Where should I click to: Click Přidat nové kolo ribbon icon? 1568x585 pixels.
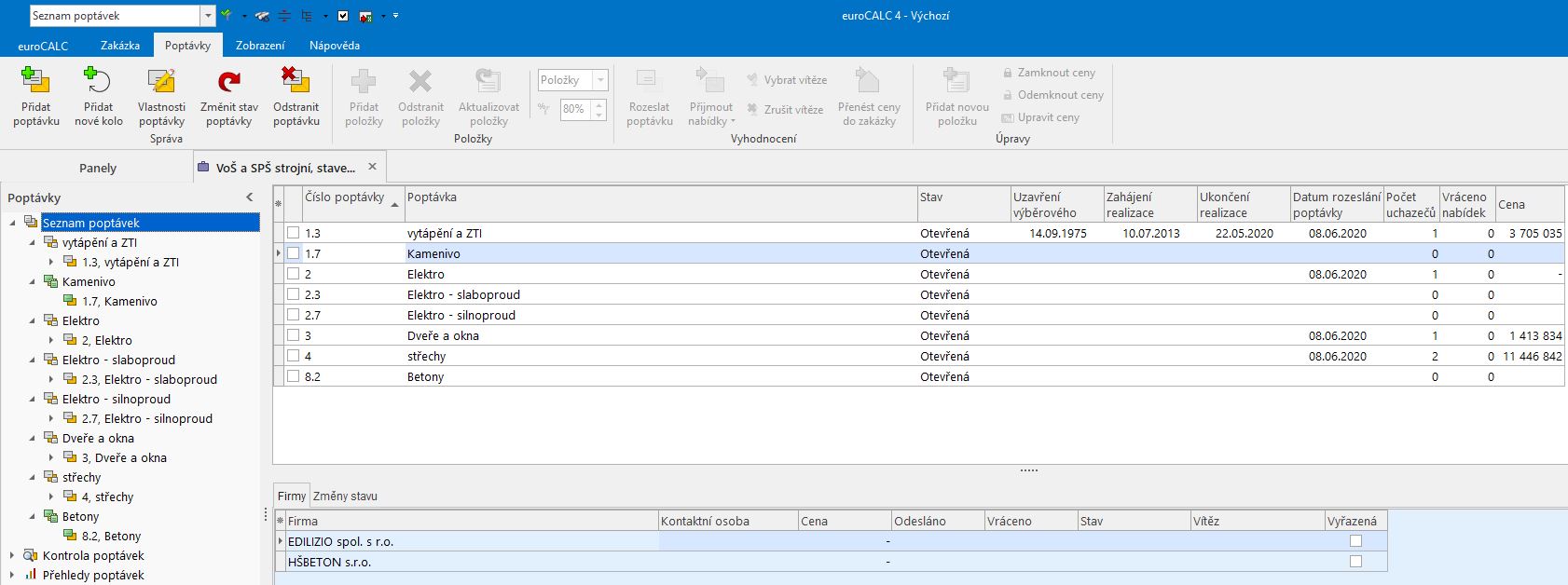[97, 81]
